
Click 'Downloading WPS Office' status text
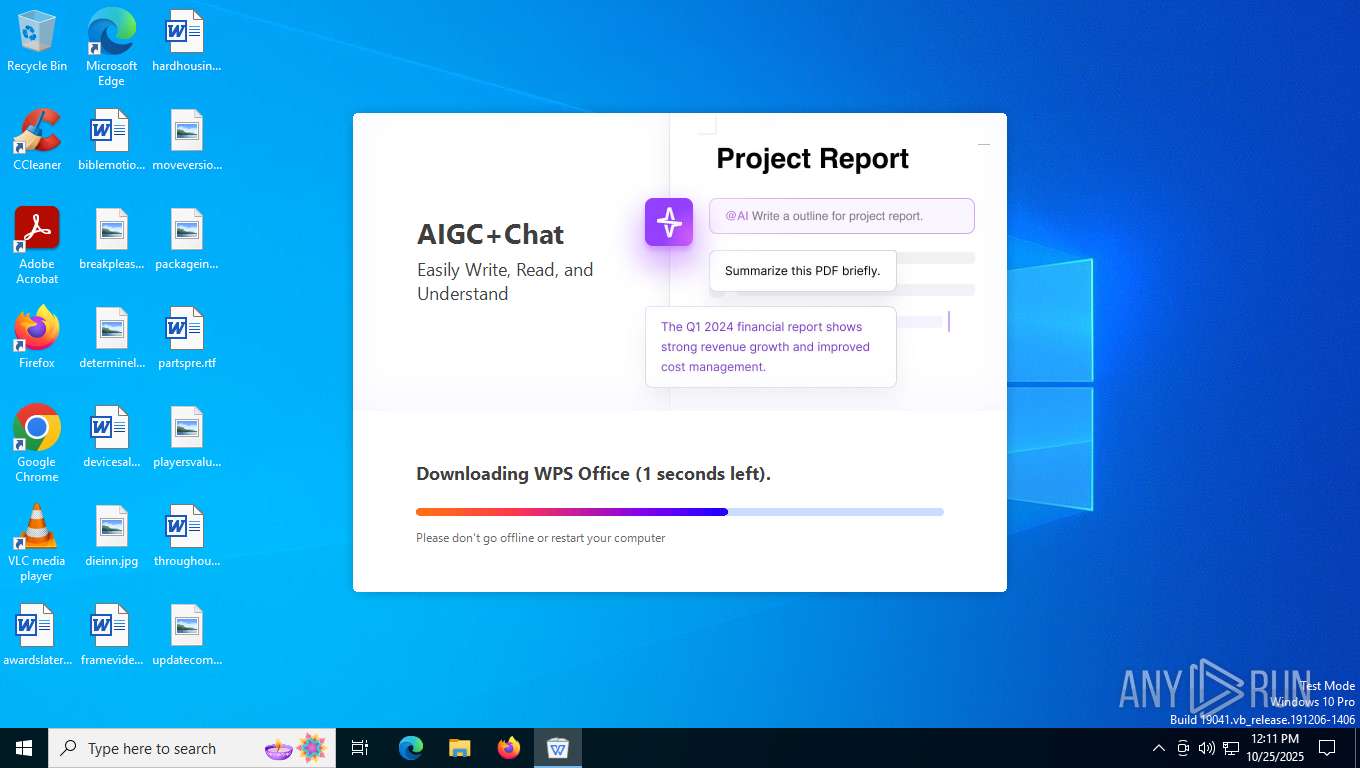[594, 474]
